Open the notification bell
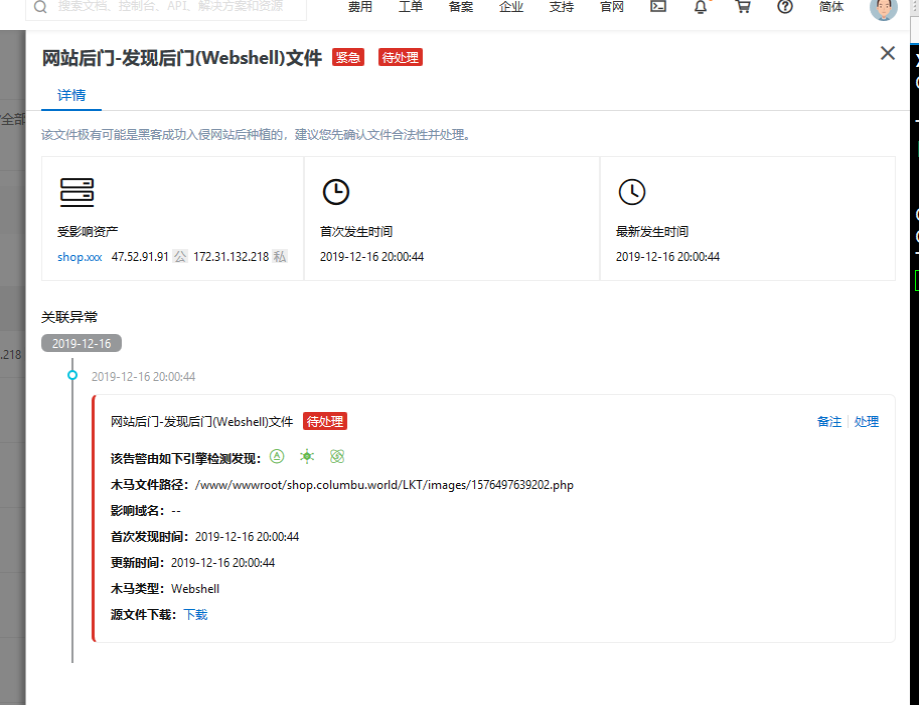This screenshot has width=919, height=705. 700,6
